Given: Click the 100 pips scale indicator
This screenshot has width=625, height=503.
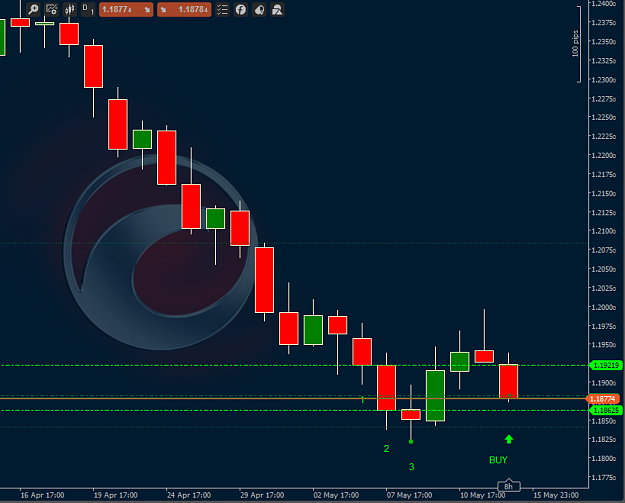Looking at the screenshot, I should click(576, 43).
